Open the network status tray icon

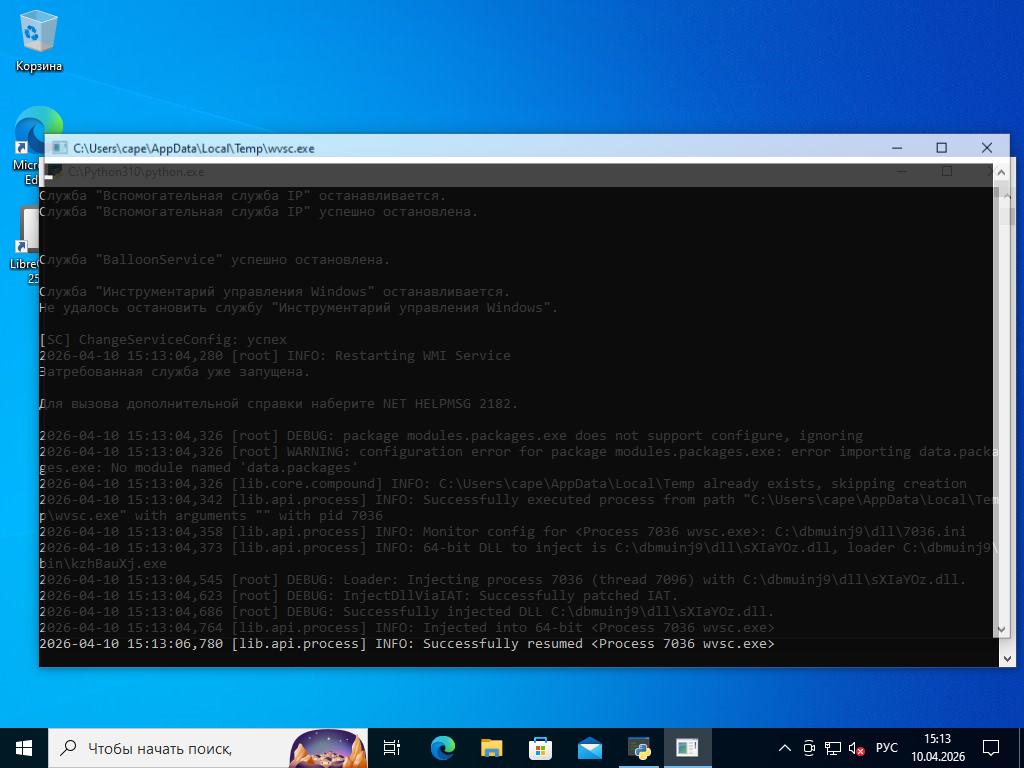832,748
